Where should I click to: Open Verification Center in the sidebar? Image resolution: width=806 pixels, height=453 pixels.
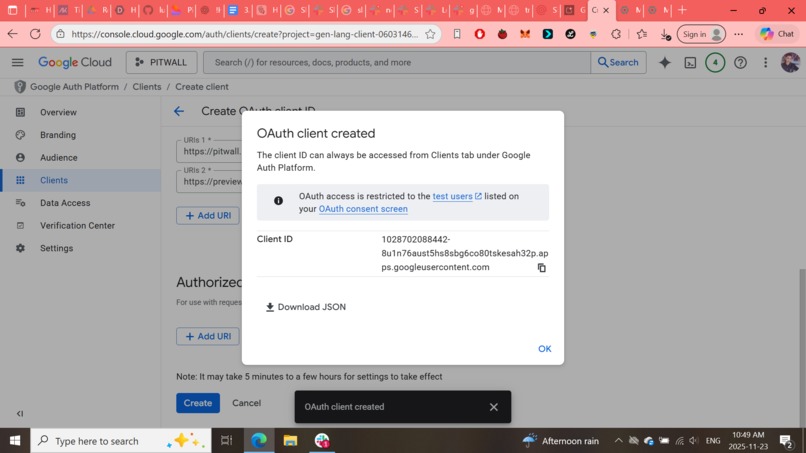pos(81,225)
